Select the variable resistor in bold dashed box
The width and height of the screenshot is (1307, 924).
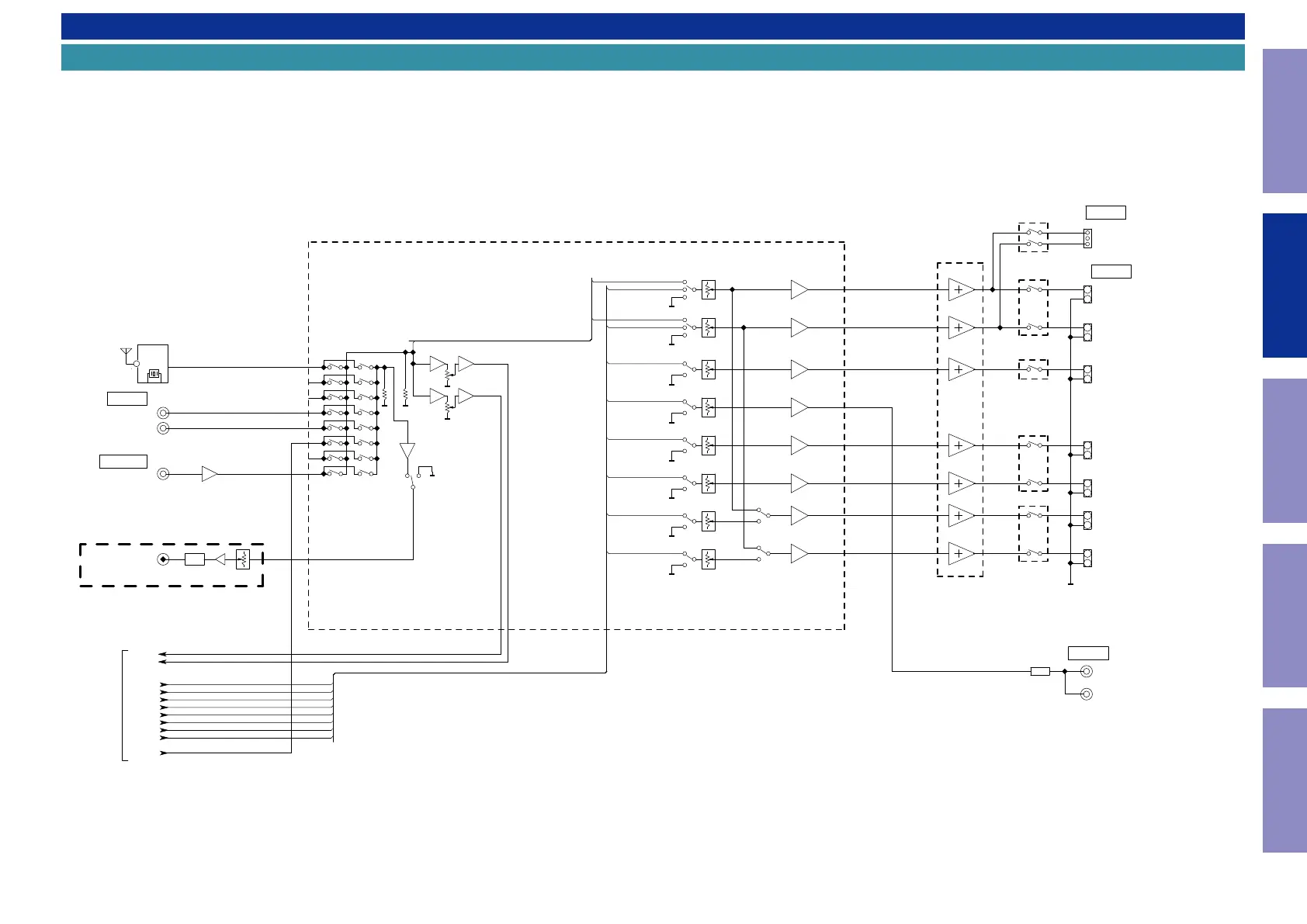click(243, 559)
